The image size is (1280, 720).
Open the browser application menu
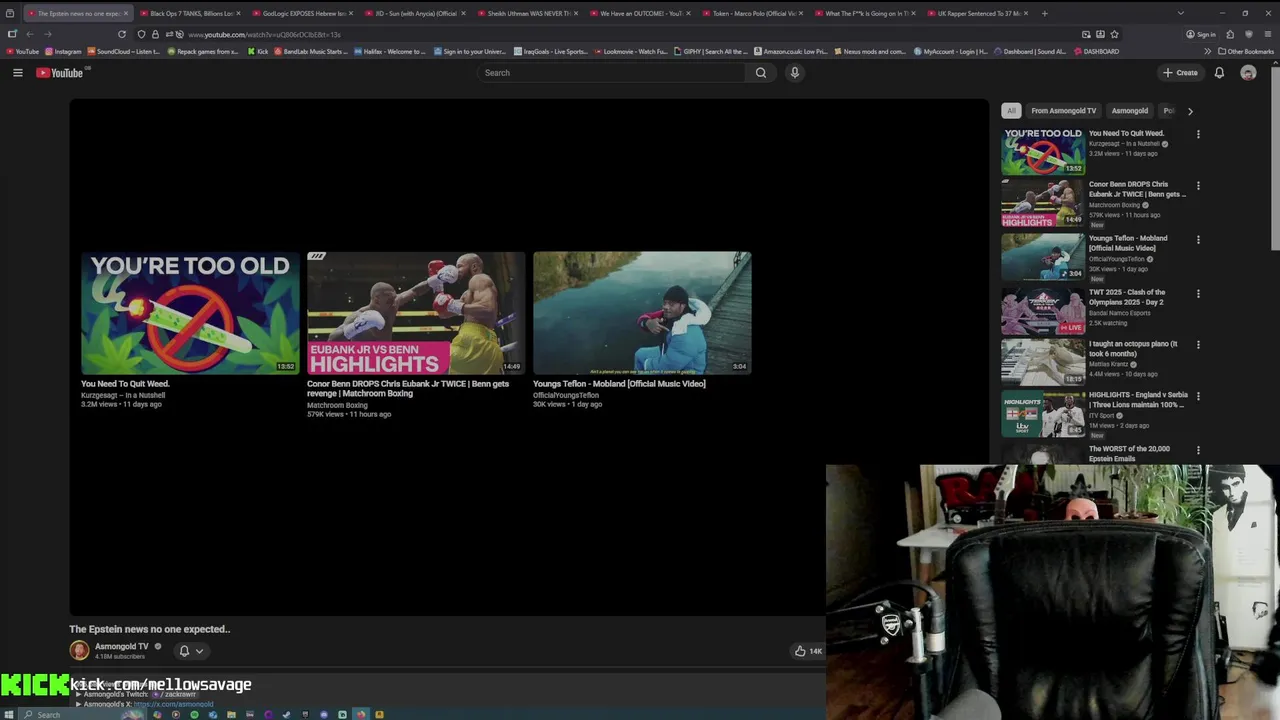(1268, 34)
